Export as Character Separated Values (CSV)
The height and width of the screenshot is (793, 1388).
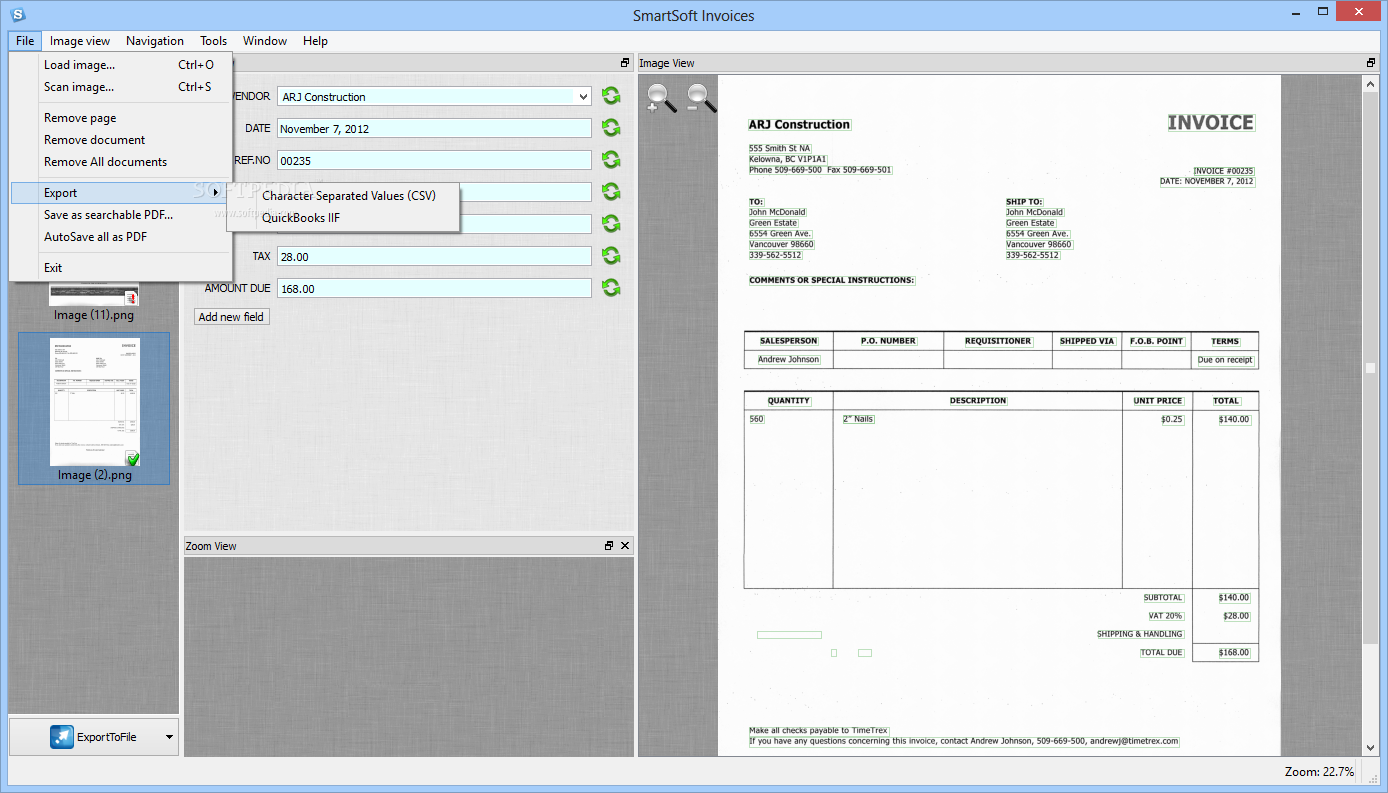(343, 196)
